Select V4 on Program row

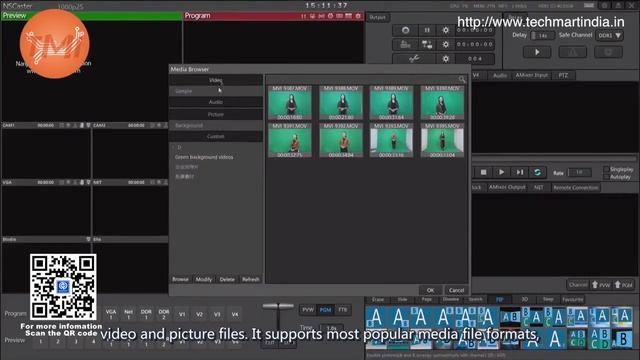tap(235, 314)
